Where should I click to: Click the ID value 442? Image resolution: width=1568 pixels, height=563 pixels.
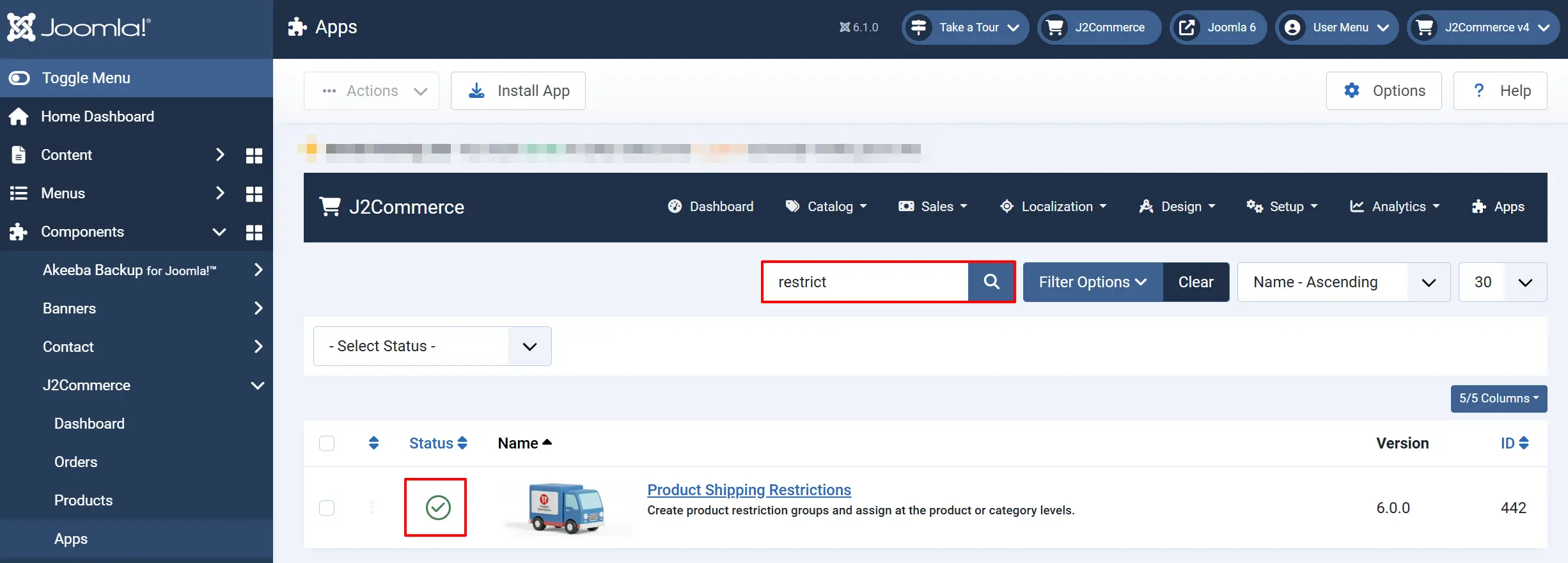point(1514,508)
